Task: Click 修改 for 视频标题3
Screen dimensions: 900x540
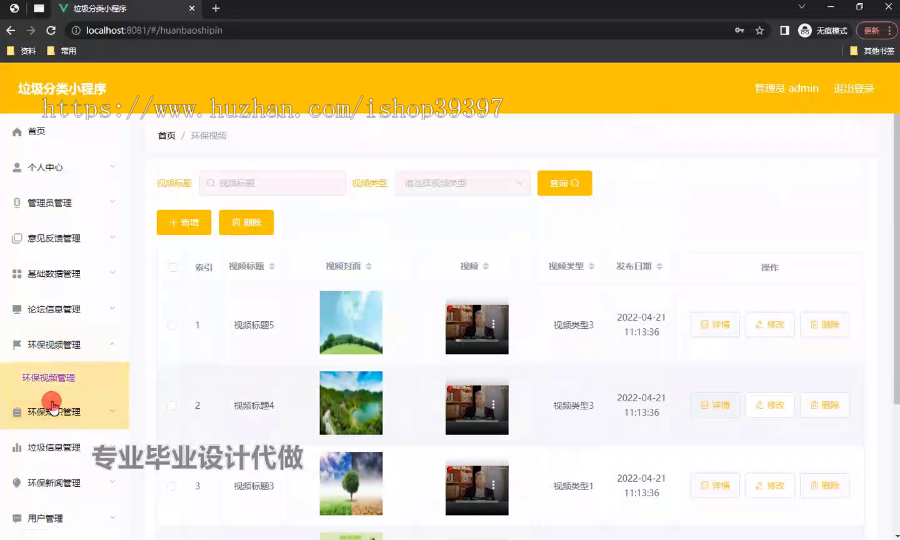Action: click(x=770, y=485)
